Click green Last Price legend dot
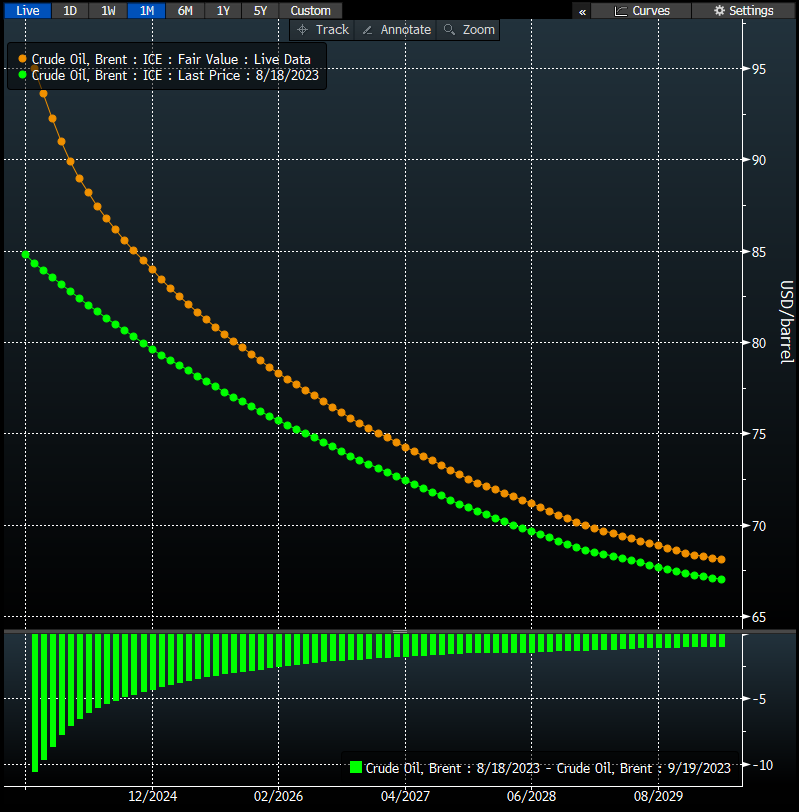The image size is (799, 812). 22,75
